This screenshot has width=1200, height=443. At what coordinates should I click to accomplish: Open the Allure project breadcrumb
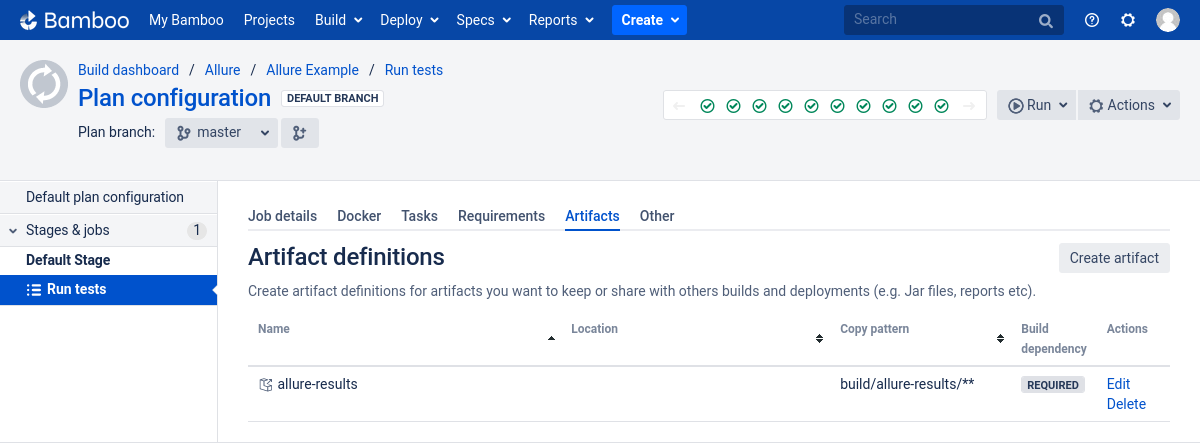222,70
